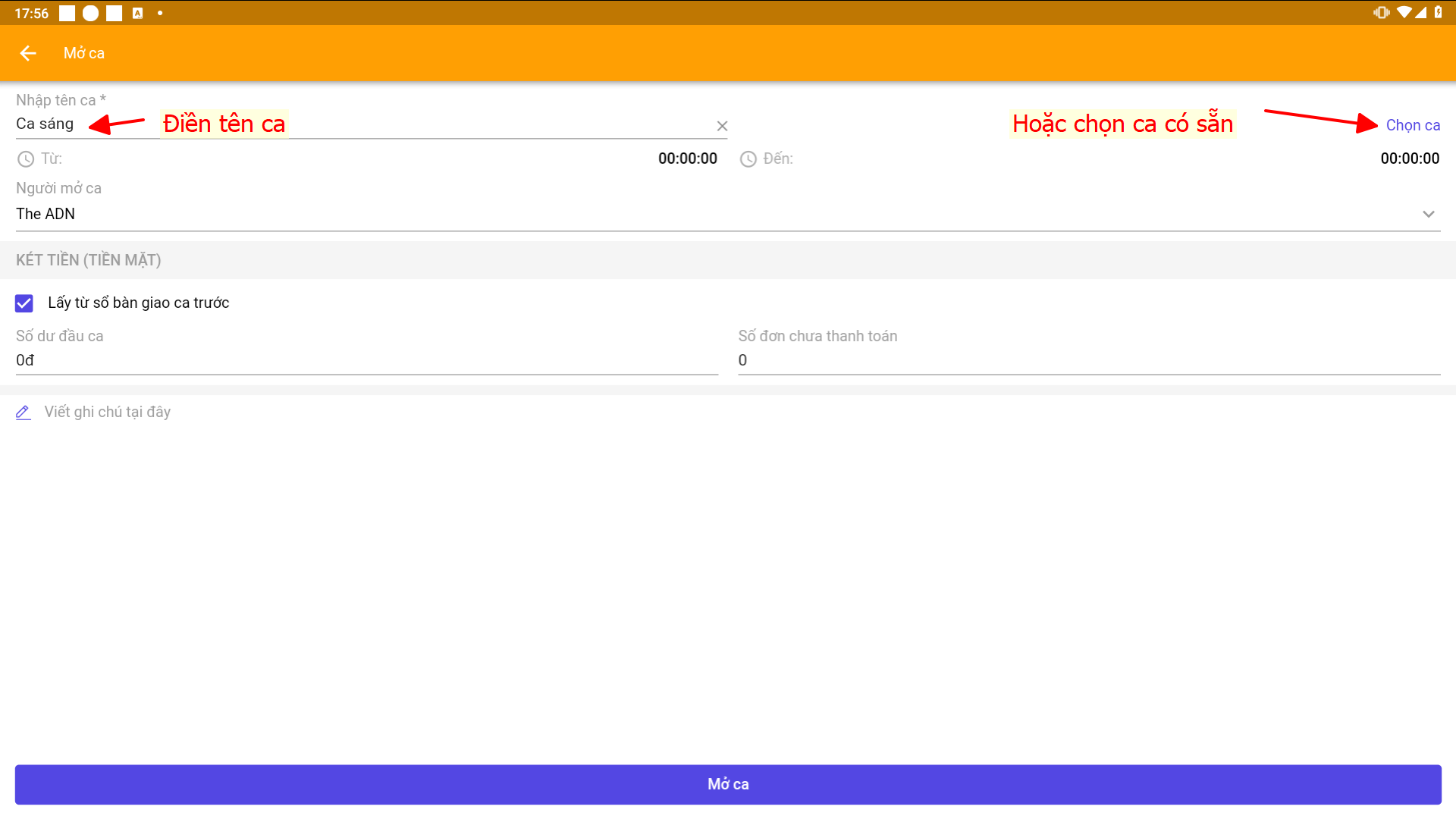
Task: Tap the clock icon beside Đến
Action: click(748, 159)
